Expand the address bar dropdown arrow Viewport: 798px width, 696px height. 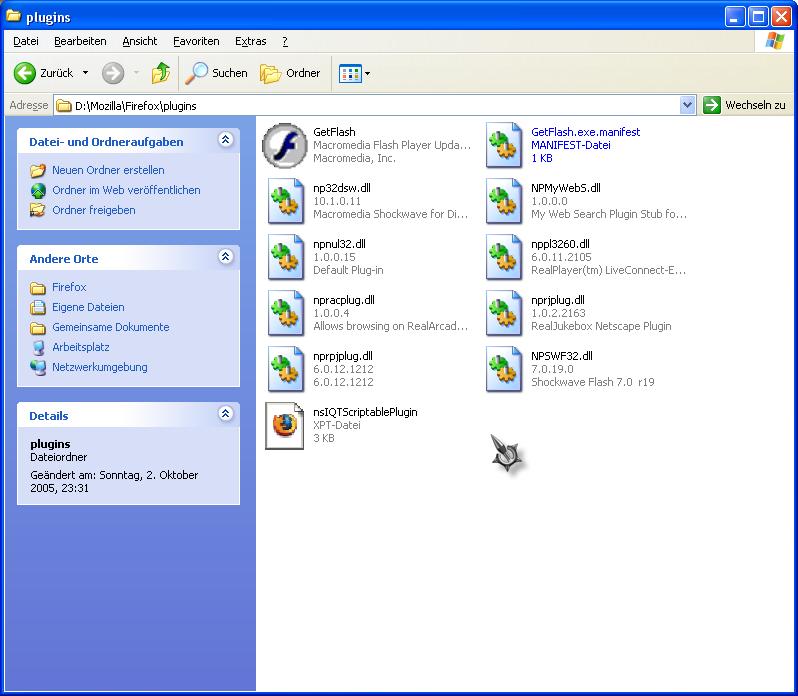(x=687, y=105)
